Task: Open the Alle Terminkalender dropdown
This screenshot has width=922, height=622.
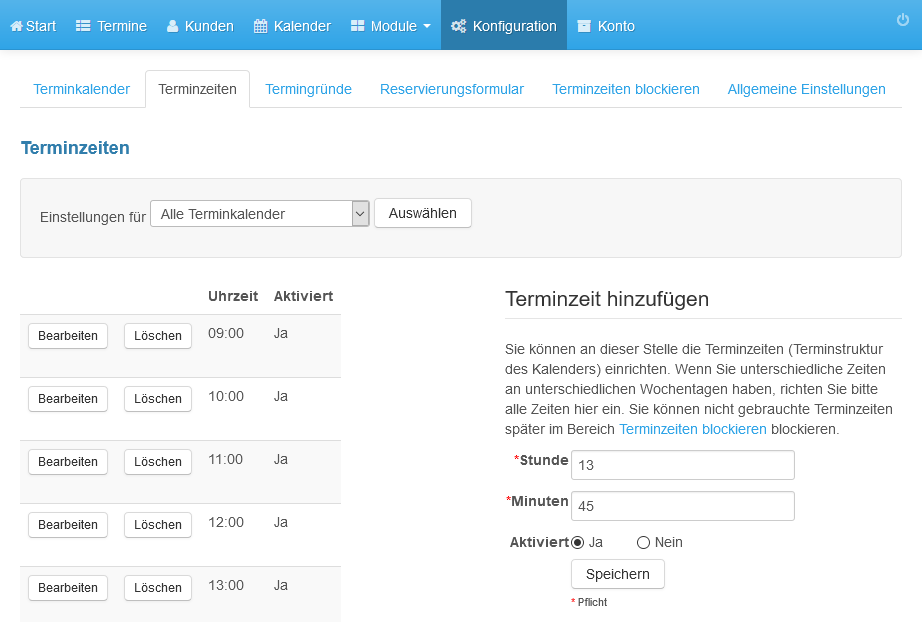Action: (260, 213)
